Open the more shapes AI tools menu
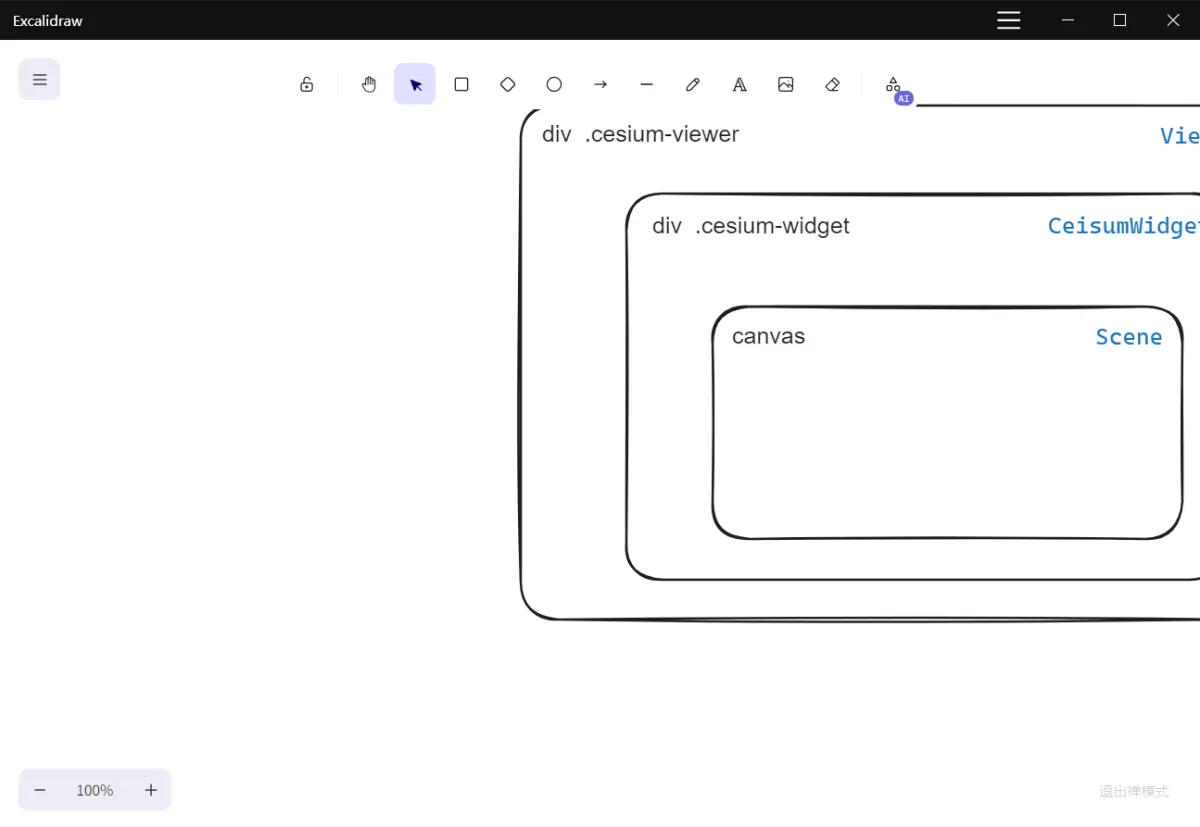Viewport: 1200px width, 827px height. pos(893,84)
